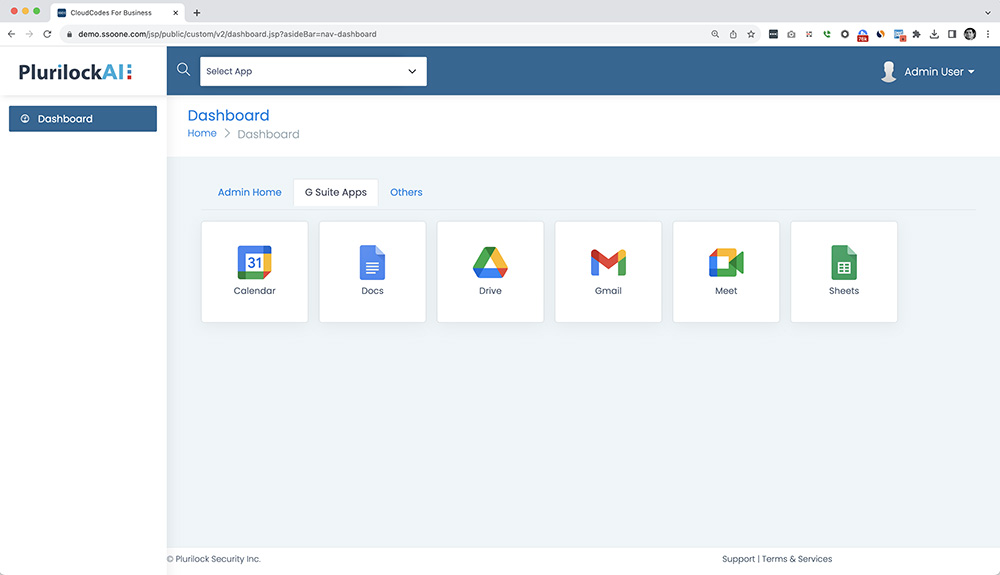The width and height of the screenshot is (1000, 575).
Task: Open the Chrome profile avatar
Action: coord(970,34)
